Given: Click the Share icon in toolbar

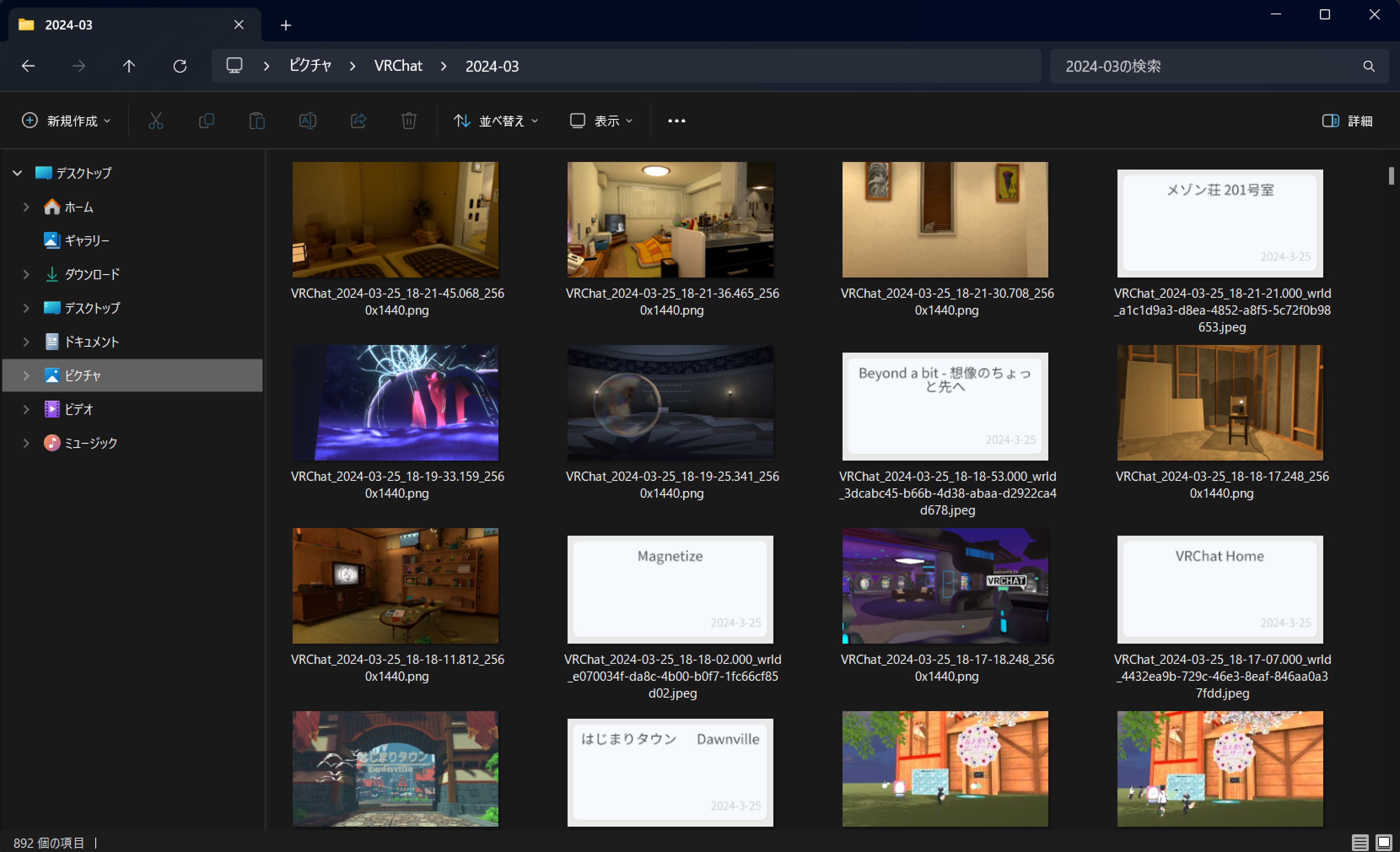Looking at the screenshot, I should click(x=358, y=121).
